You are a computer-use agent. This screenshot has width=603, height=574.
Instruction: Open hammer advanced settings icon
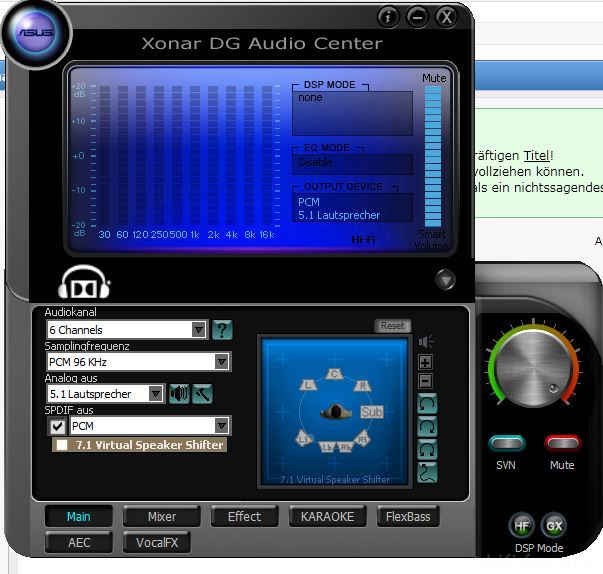(x=202, y=394)
